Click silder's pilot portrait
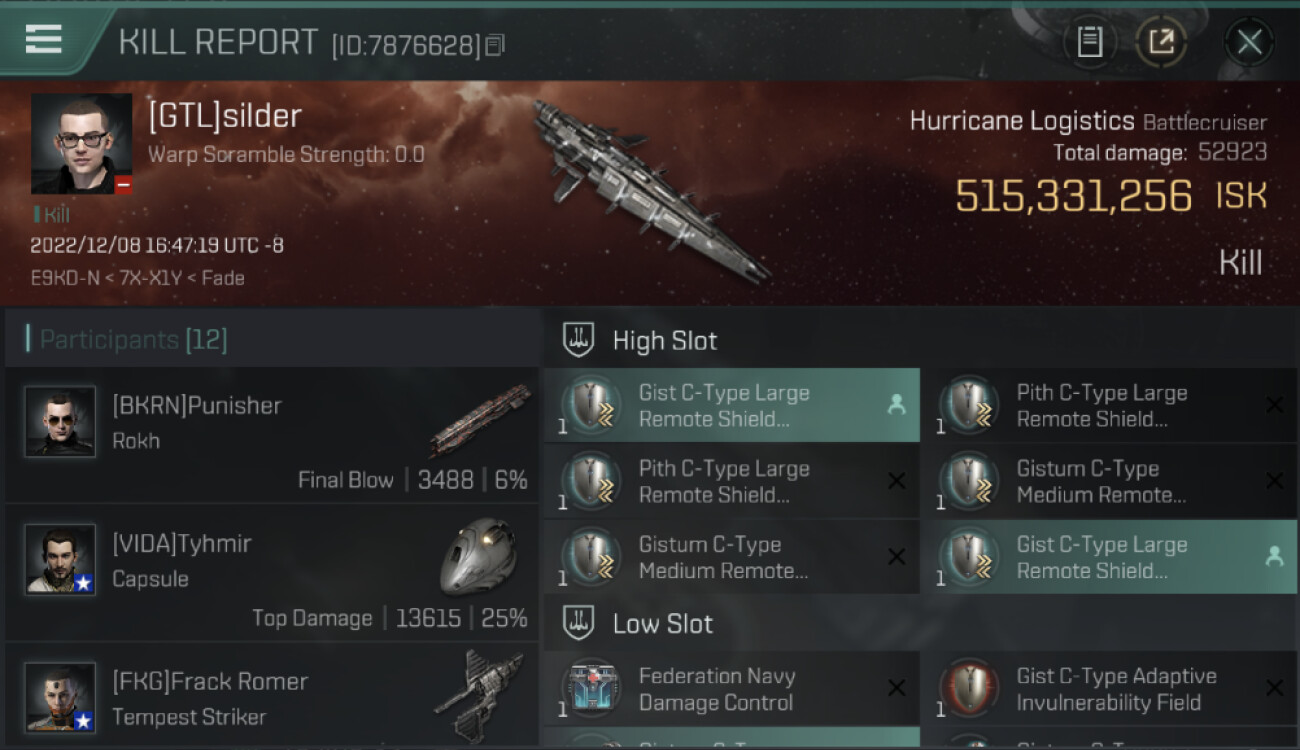The width and height of the screenshot is (1300, 750). [82, 144]
